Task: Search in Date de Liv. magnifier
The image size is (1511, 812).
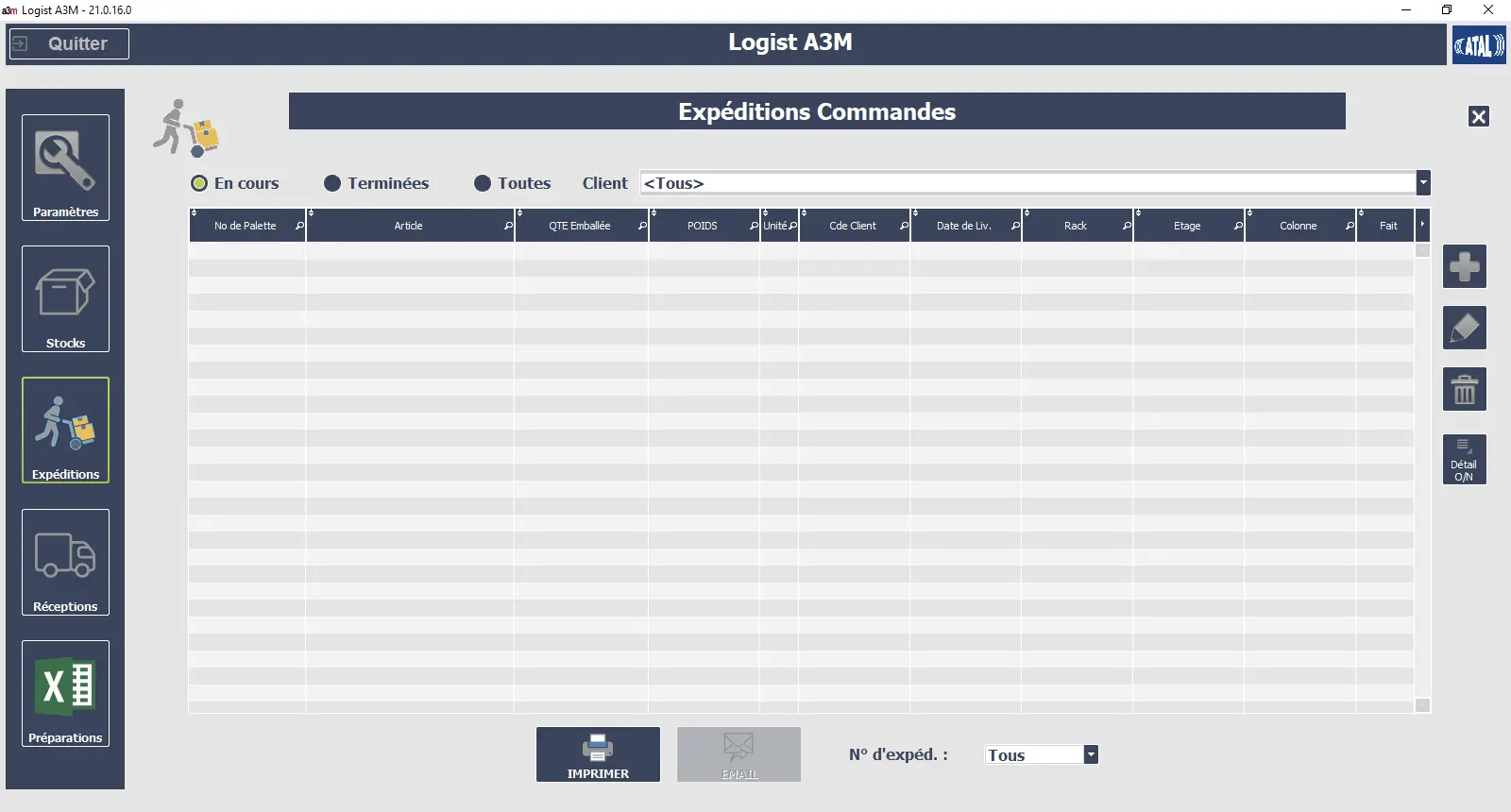Action: [1015, 227]
